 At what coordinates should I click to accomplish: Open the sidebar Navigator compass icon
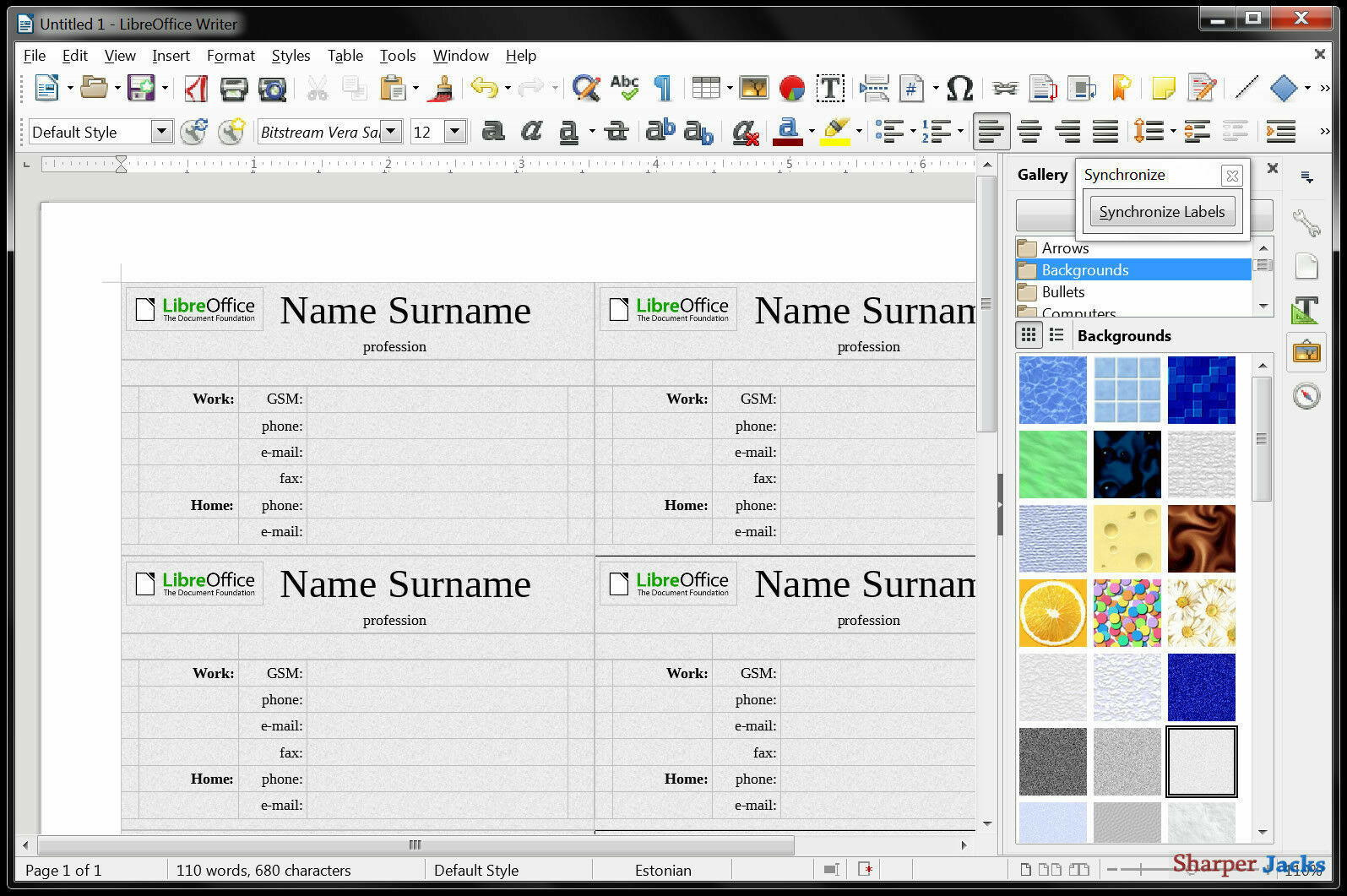click(x=1306, y=395)
